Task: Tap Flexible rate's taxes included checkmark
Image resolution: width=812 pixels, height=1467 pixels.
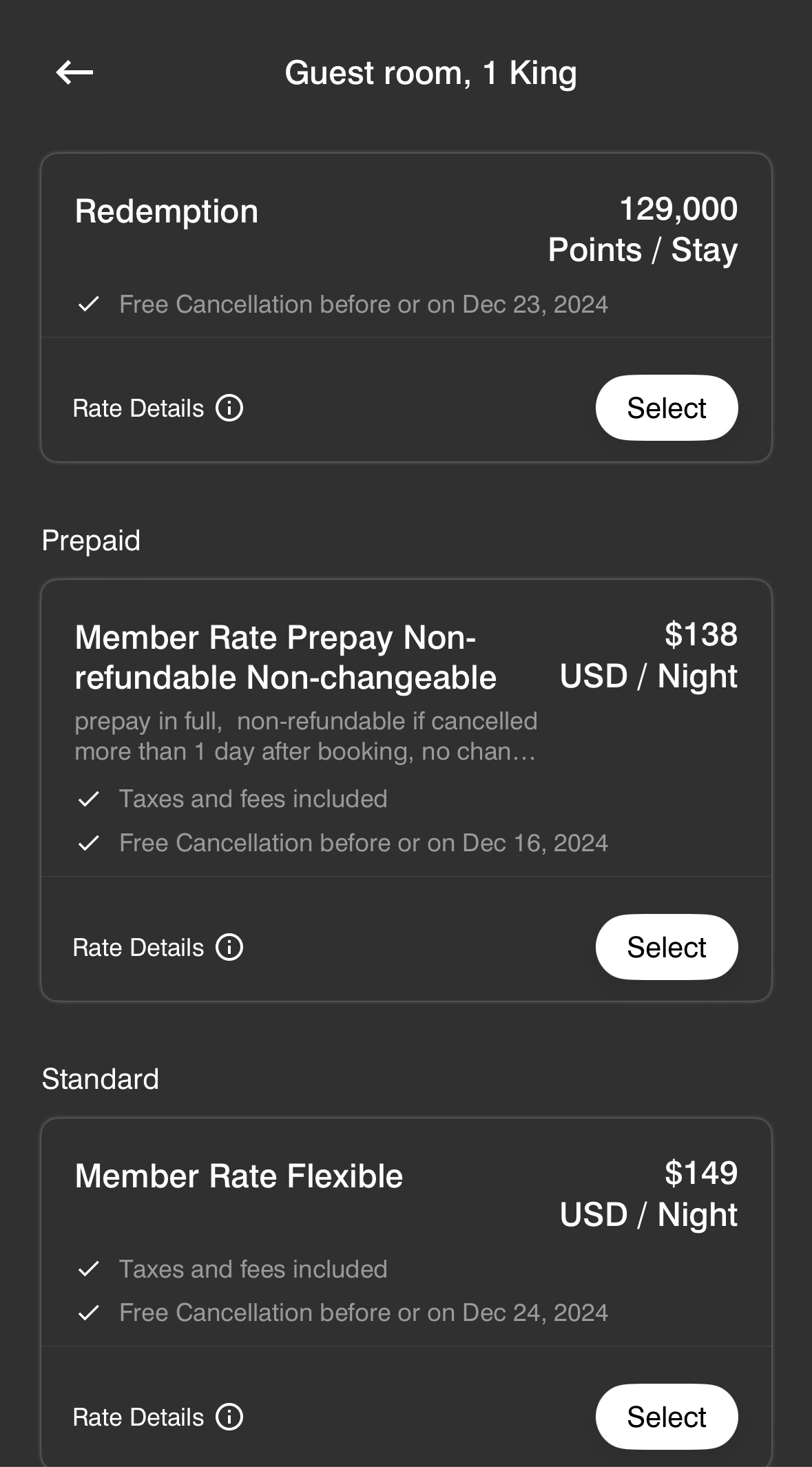Action: point(89,1269)
